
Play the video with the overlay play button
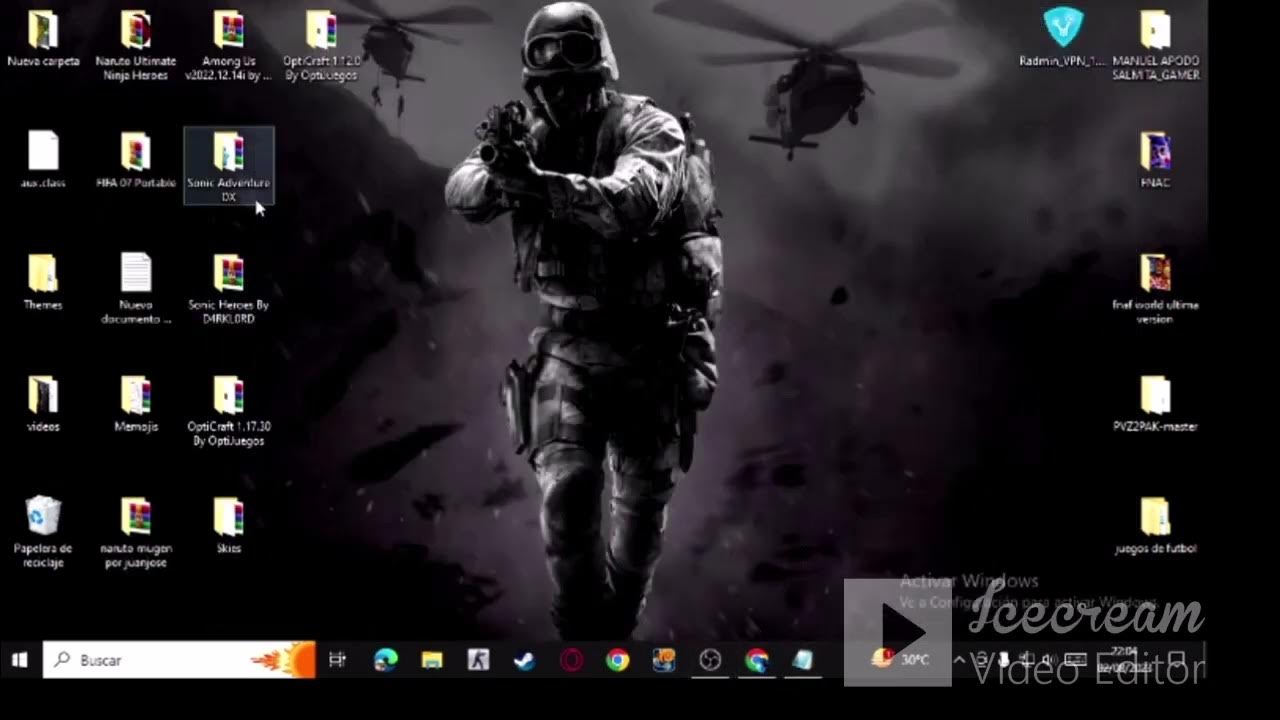coord(897,632)
